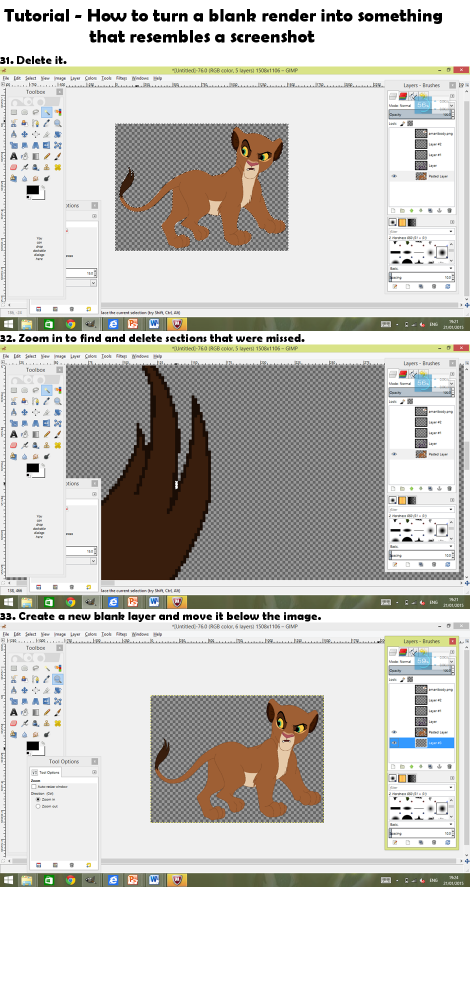Select Zoom tool in step 33 toolbox
Image resolution: width=470 pixels, height=1000 pixels.
point(58,679)
